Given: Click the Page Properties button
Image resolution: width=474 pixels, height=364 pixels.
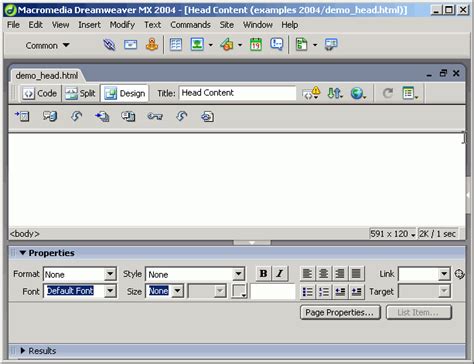Looking at the screenshot, I should (x=340, y=313).
